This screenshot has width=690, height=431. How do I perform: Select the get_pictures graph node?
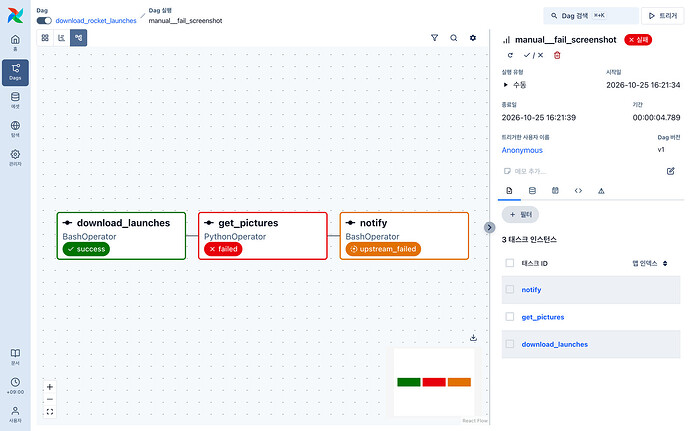click(263, 236)
